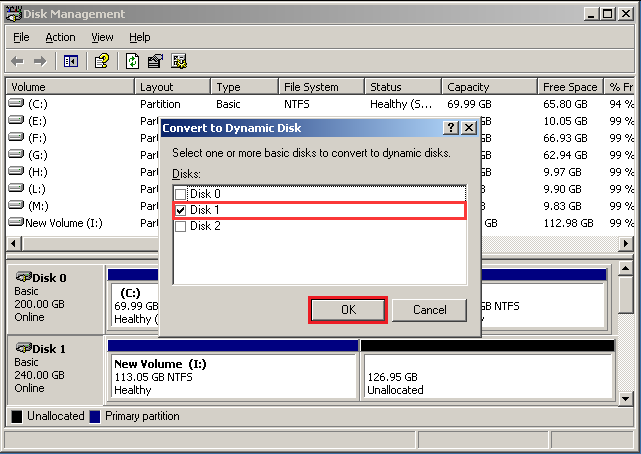
Task: Click the Cancel button in dialog
Action: (x=429, y=310)
